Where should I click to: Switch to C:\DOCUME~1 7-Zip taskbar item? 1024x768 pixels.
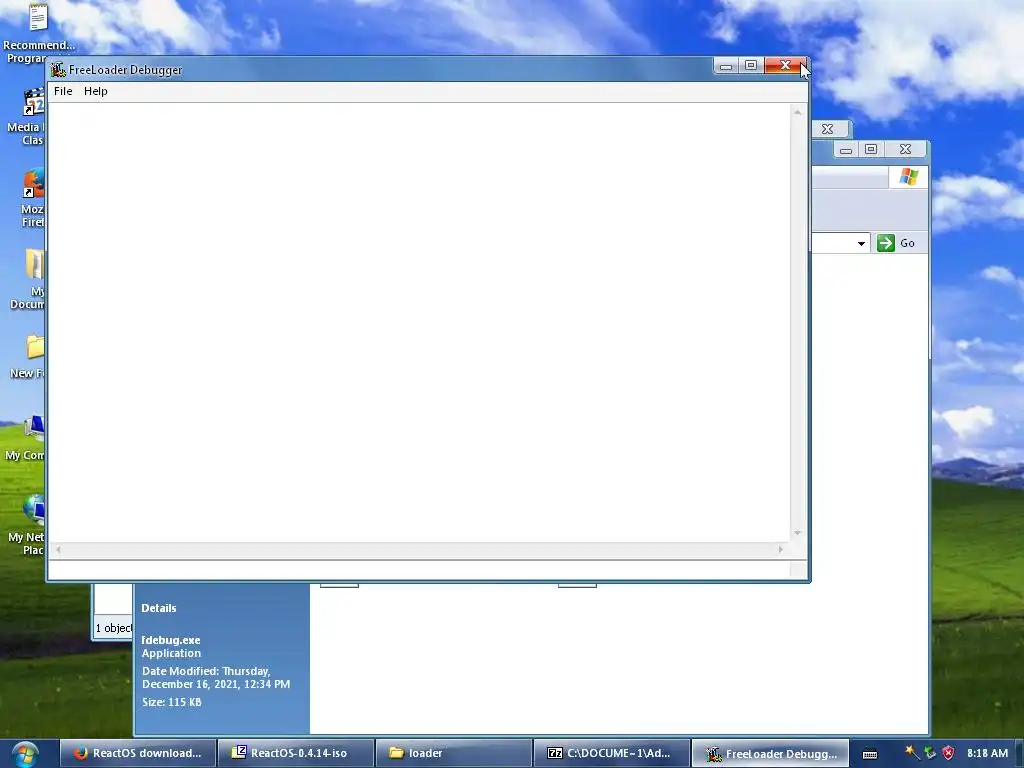pos(612,753)
